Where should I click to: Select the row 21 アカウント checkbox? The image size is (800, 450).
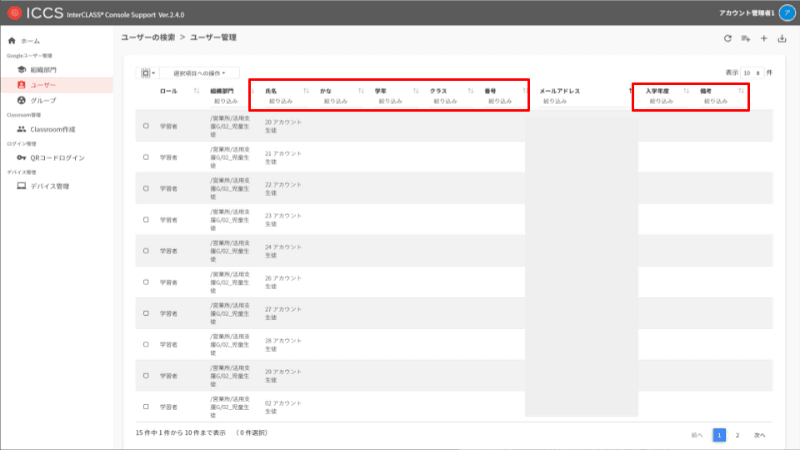(146, 157)
